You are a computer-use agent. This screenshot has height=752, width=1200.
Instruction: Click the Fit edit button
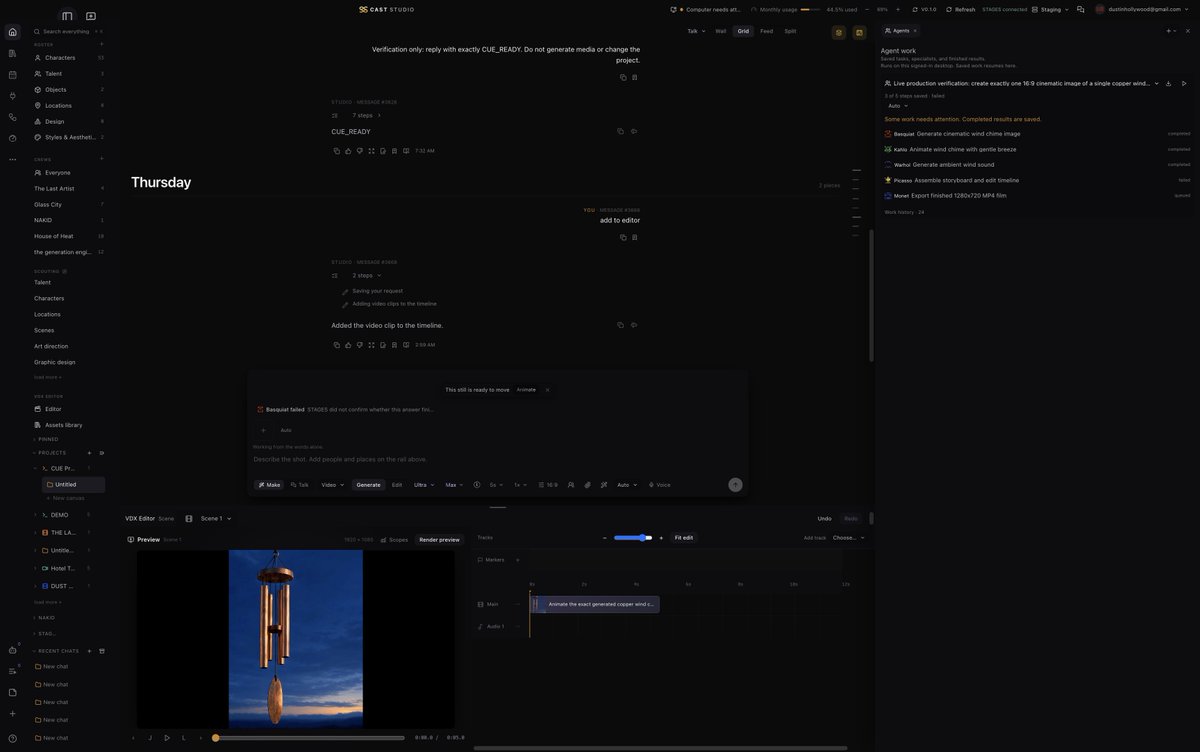(684, 538)
